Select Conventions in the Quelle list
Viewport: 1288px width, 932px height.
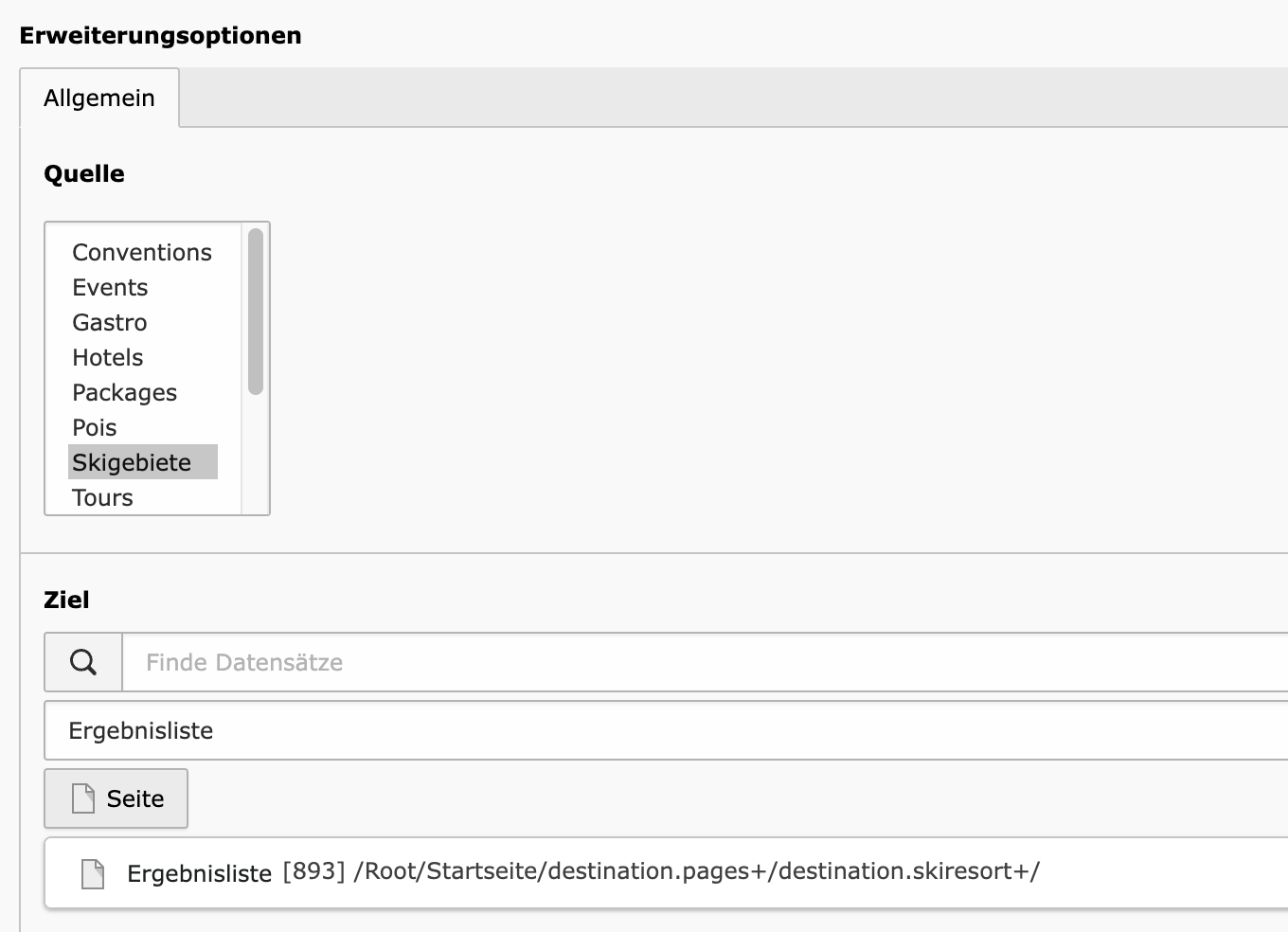click(x=142, y=252)
